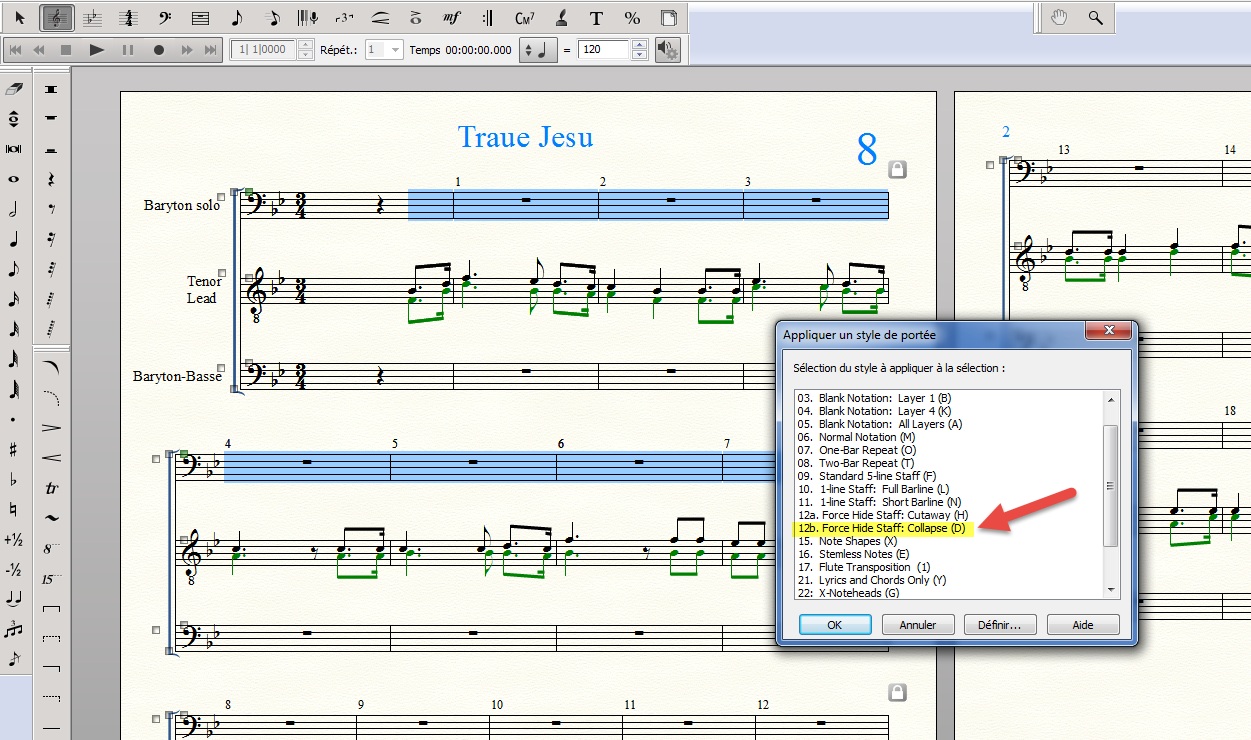Increase the tempo value stepper
The height and width of the screenshot is (740, 1251).
(641, 45)
